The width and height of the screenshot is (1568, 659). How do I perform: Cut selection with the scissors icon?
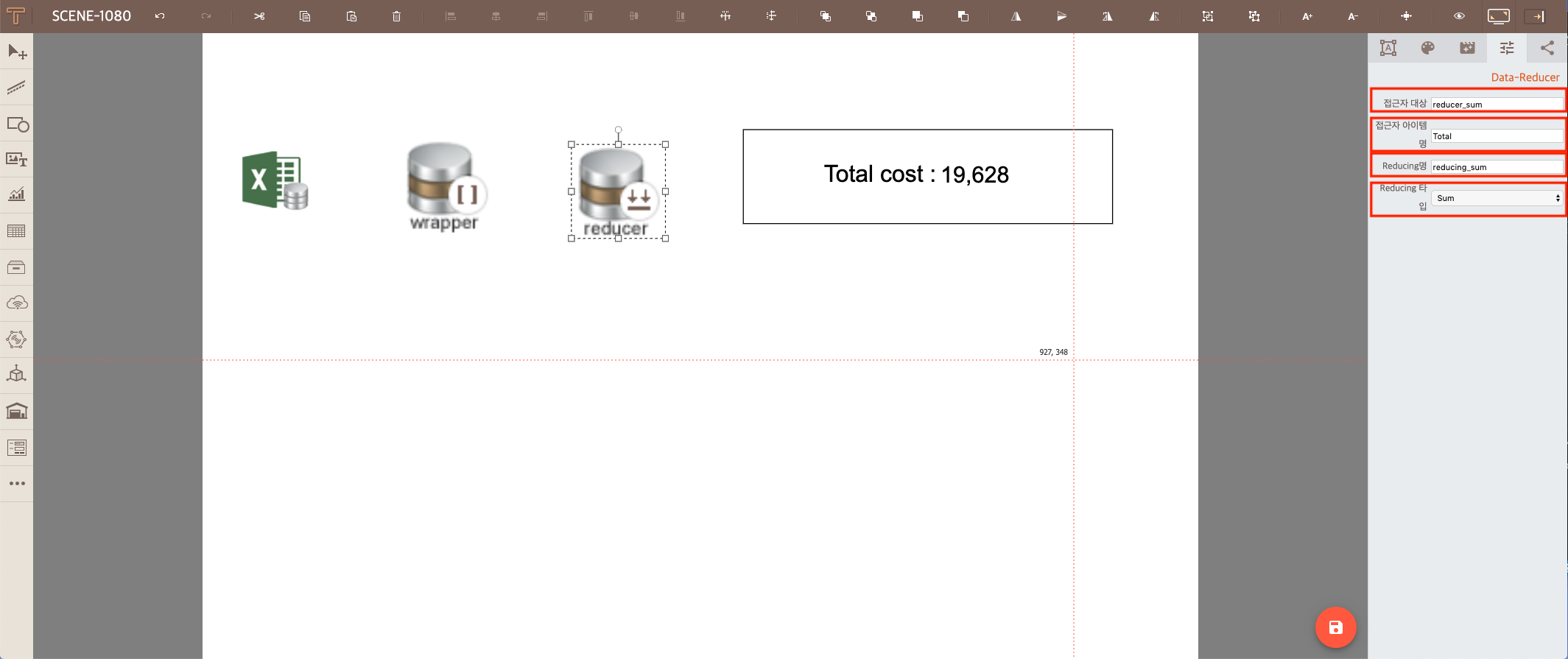(259, 16)
